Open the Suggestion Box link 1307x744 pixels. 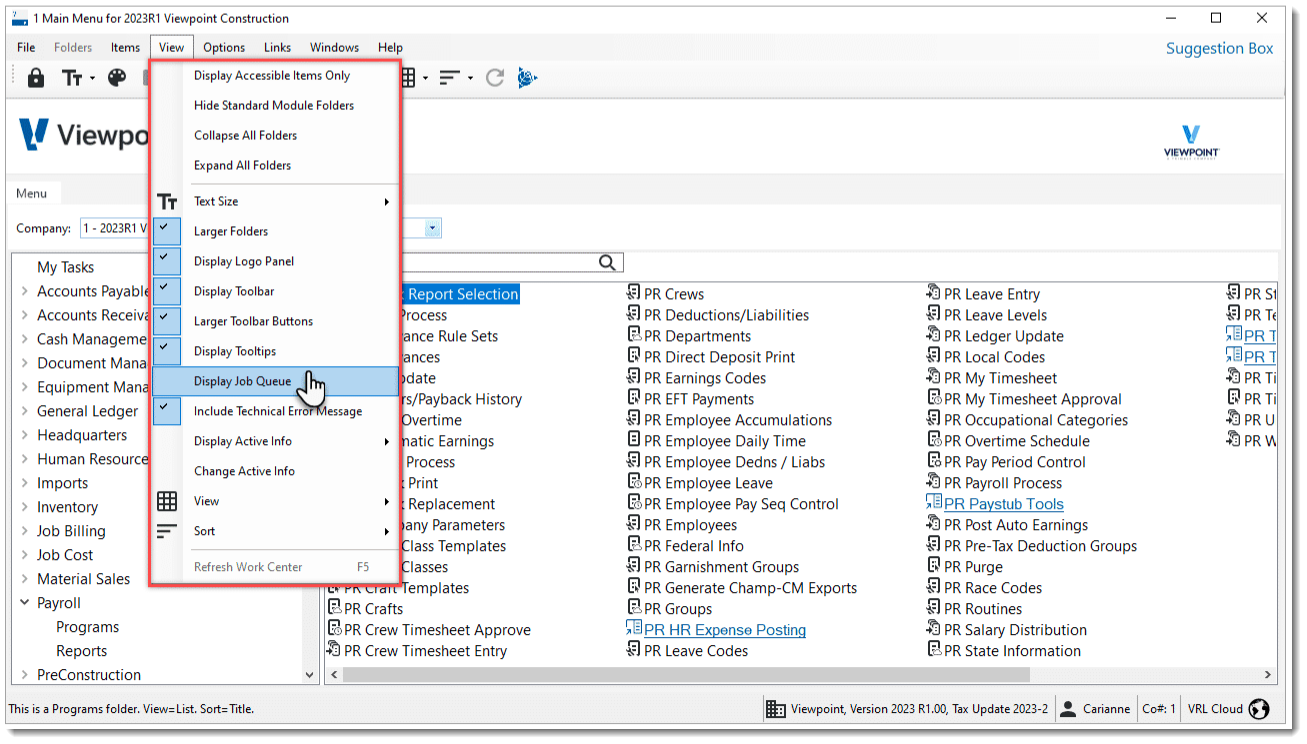click(x=1220, y=48)
